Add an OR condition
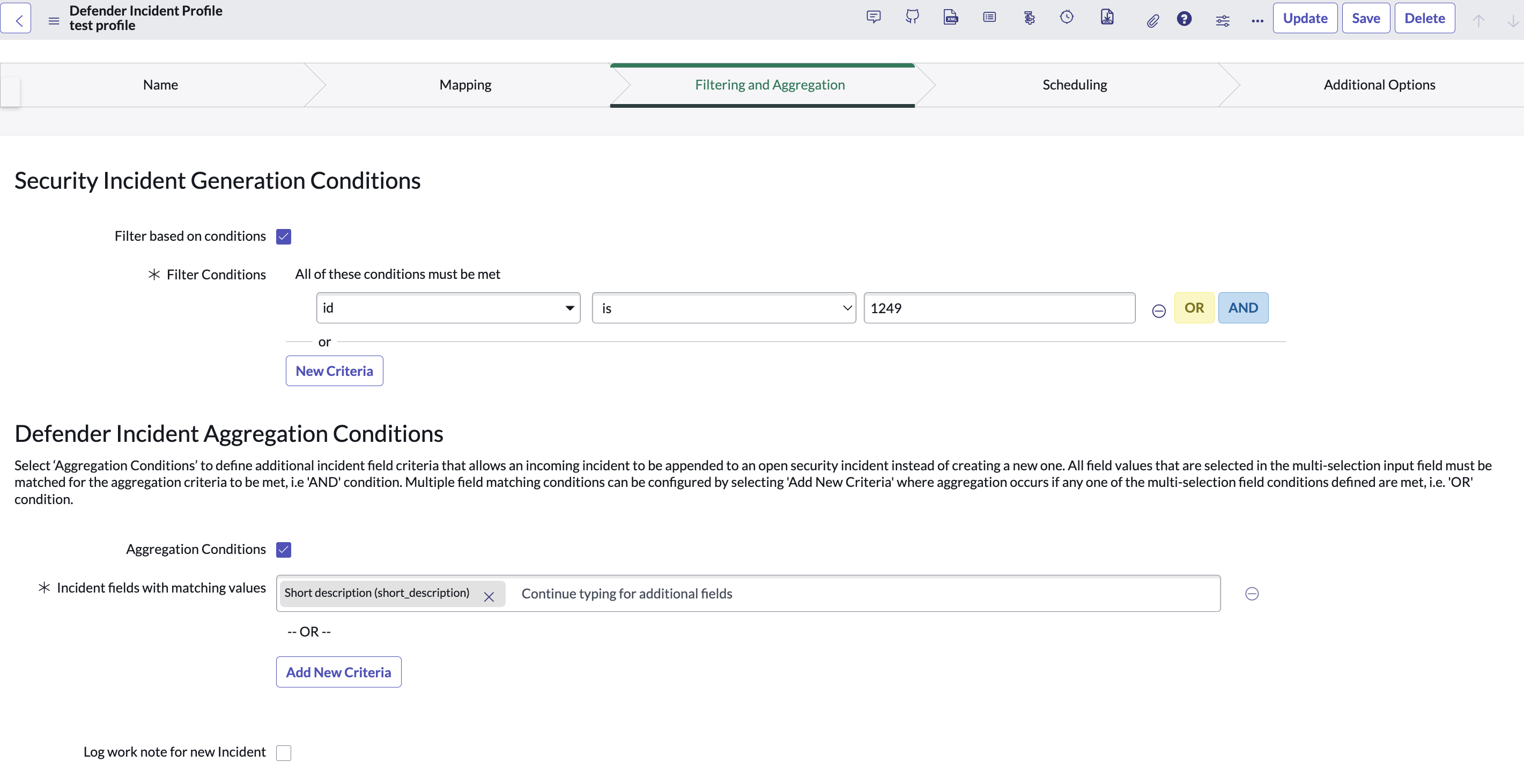Image resolution: width=1524 pixels, height=784 pixels. (x=1194, y=308)
